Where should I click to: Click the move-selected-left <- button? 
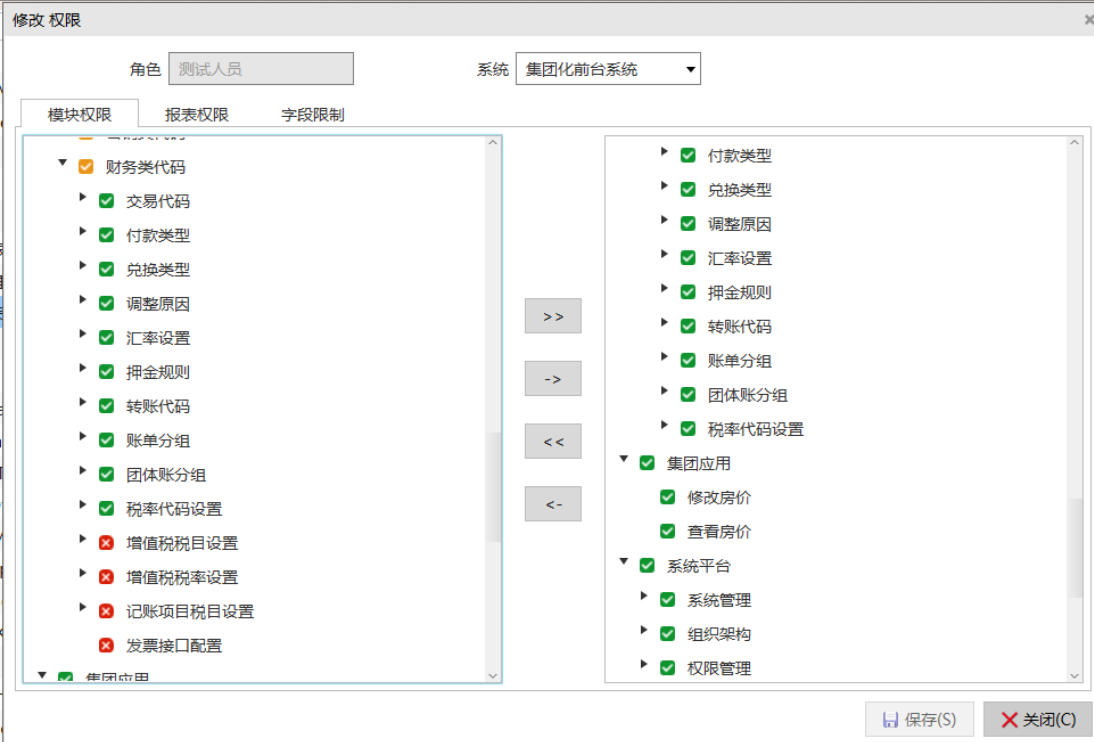(552, 504)
